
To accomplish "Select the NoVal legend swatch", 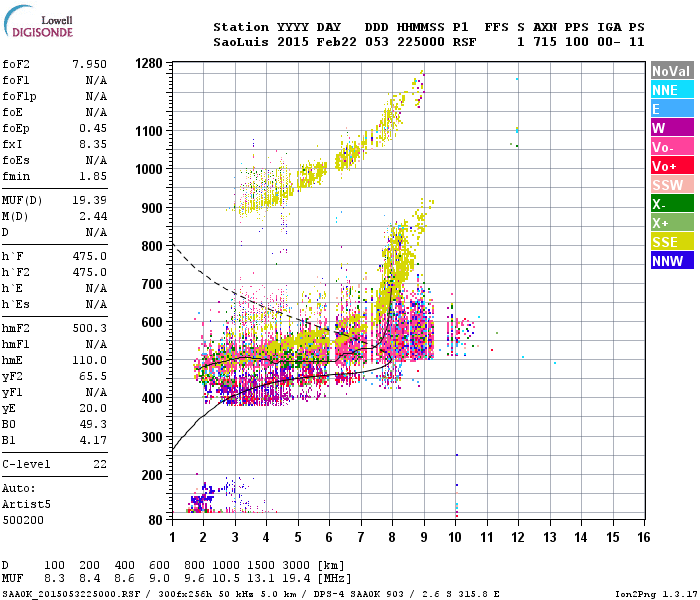I will (672, 71).
